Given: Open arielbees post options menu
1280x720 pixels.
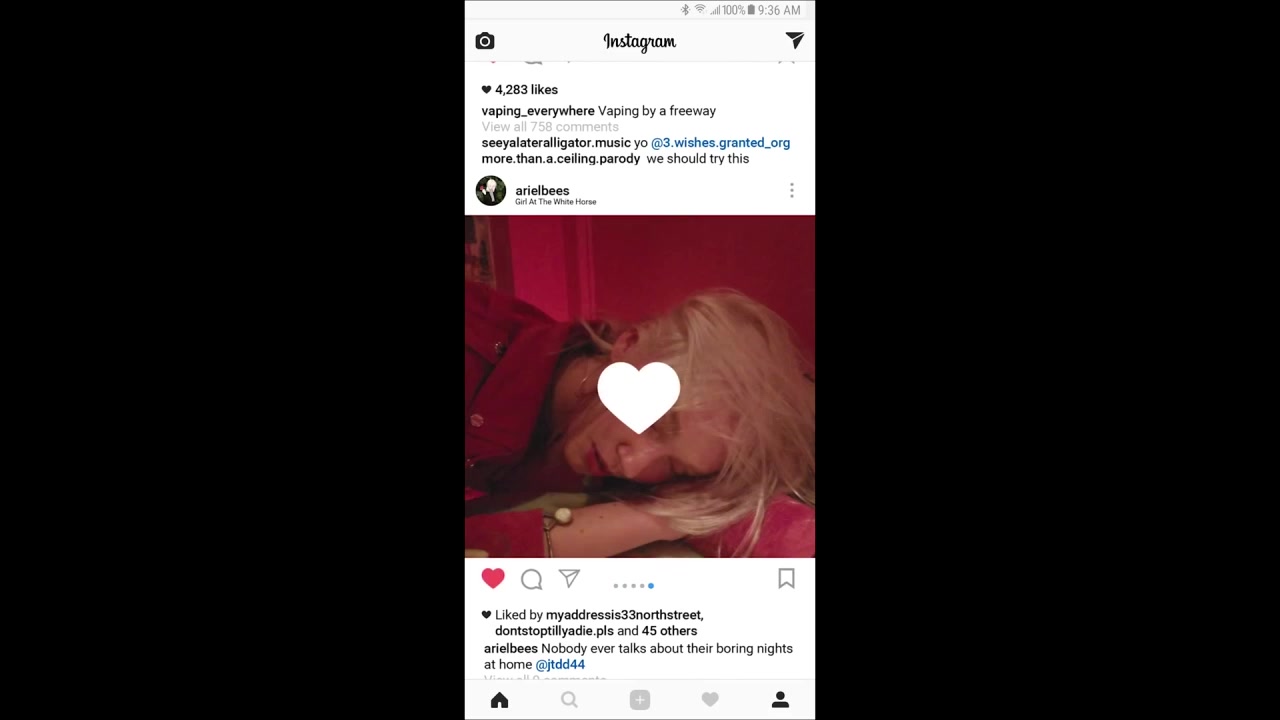Looking at the screenshot, I should [791, 190].
